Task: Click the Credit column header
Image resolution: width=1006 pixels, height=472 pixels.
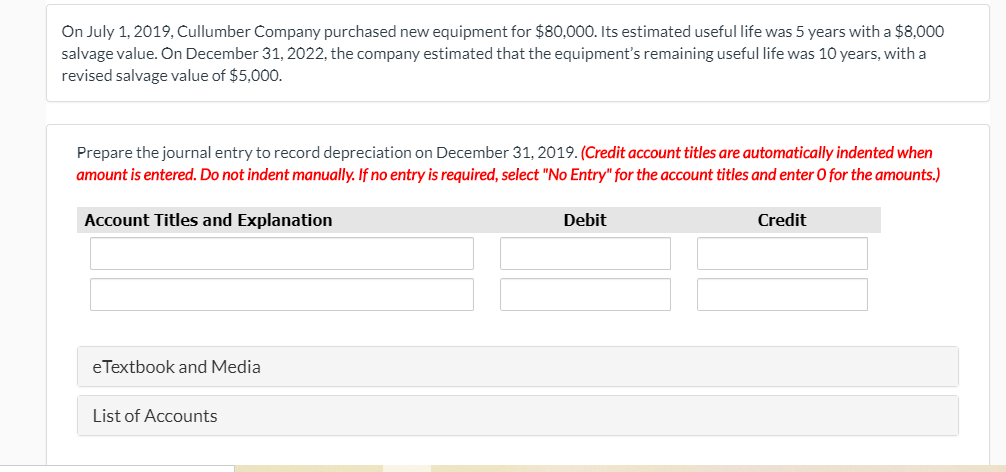Action: [782, 220]
